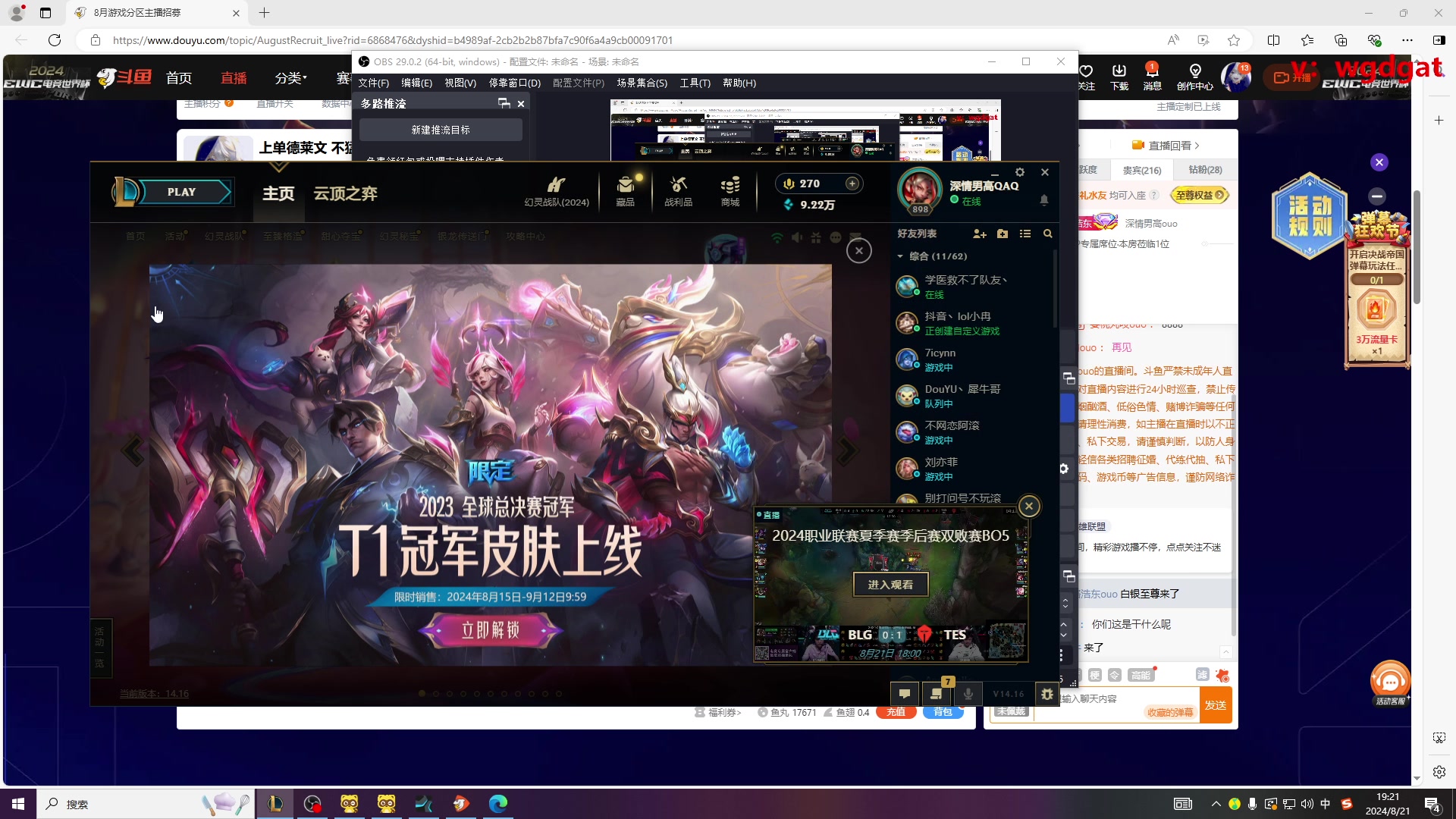Image resolution: width=1456 pixels, height=819 pixels.
Task: Open the 藏品 collection icon in League client
Action: pos(625,191)
